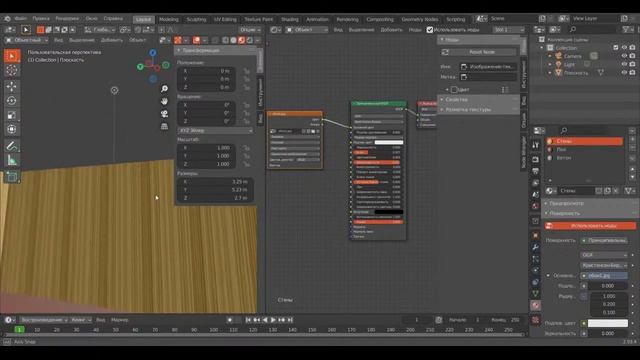Switch perspective/orthographic with the grid icon

[164, 126]
